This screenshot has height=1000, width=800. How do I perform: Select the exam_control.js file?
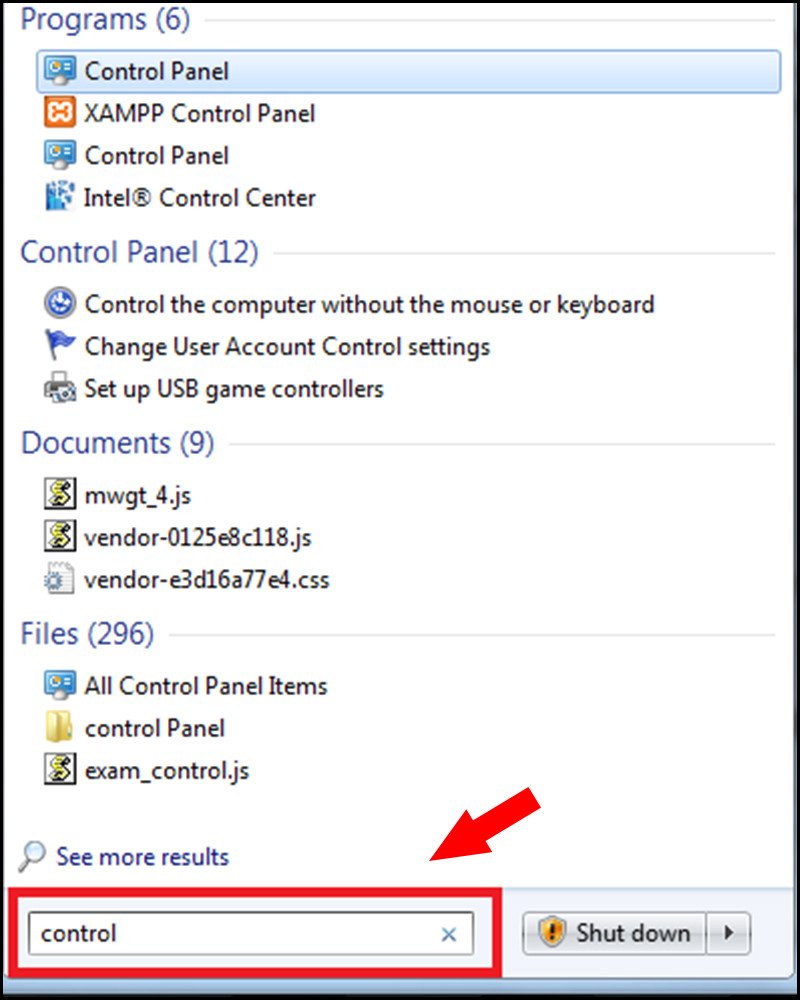click(x=170, y=770)
